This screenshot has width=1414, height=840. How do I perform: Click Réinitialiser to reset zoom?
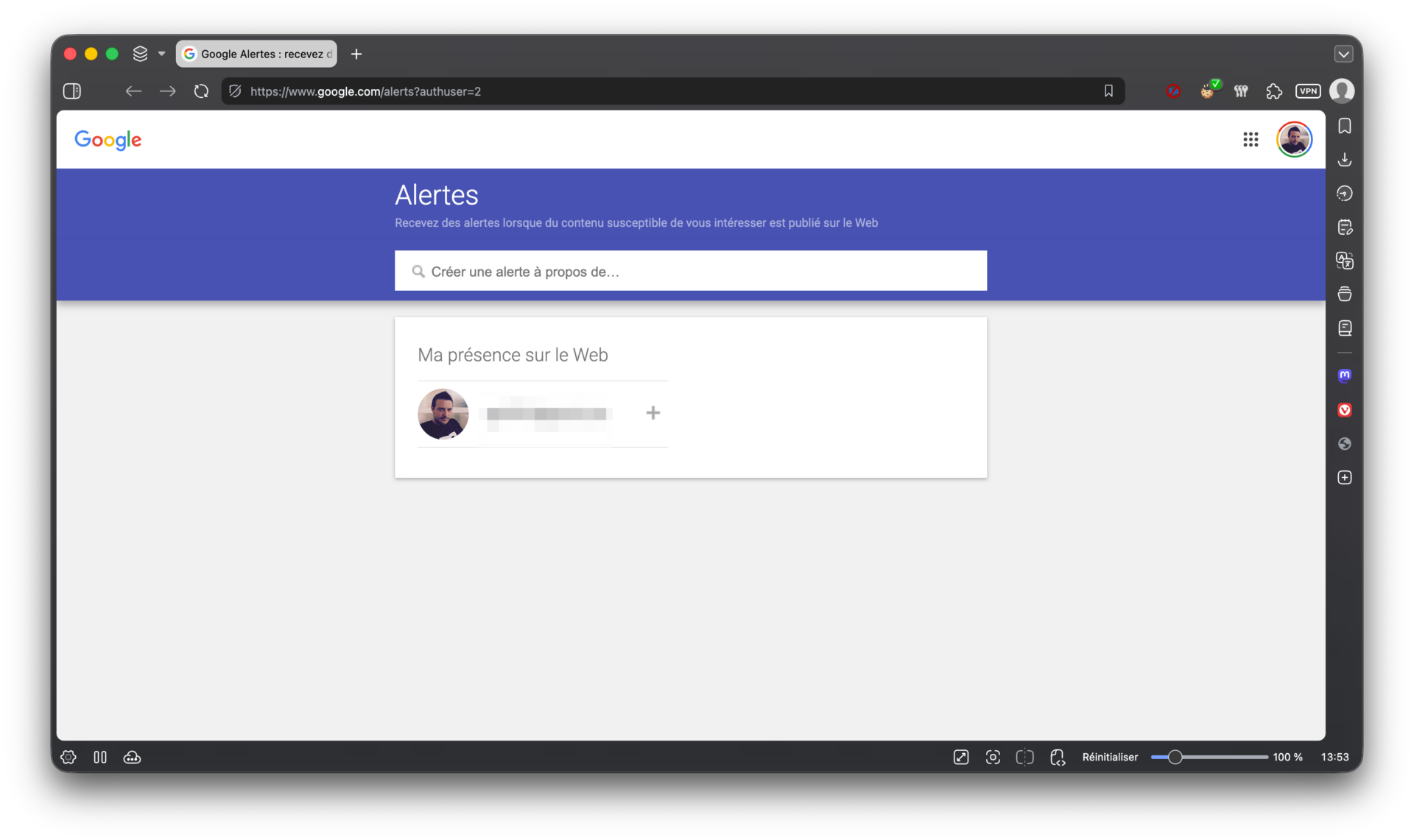click(x=1110, y=758)
